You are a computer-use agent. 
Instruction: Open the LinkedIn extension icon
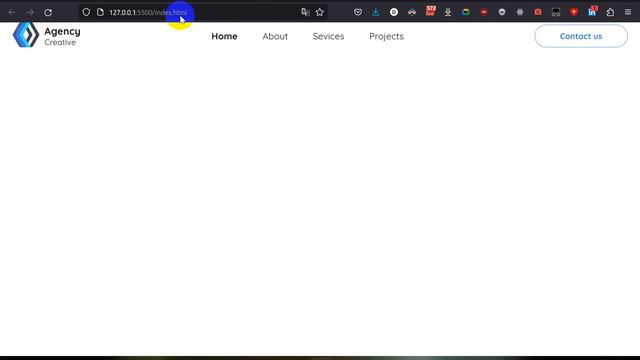(592, 11)
